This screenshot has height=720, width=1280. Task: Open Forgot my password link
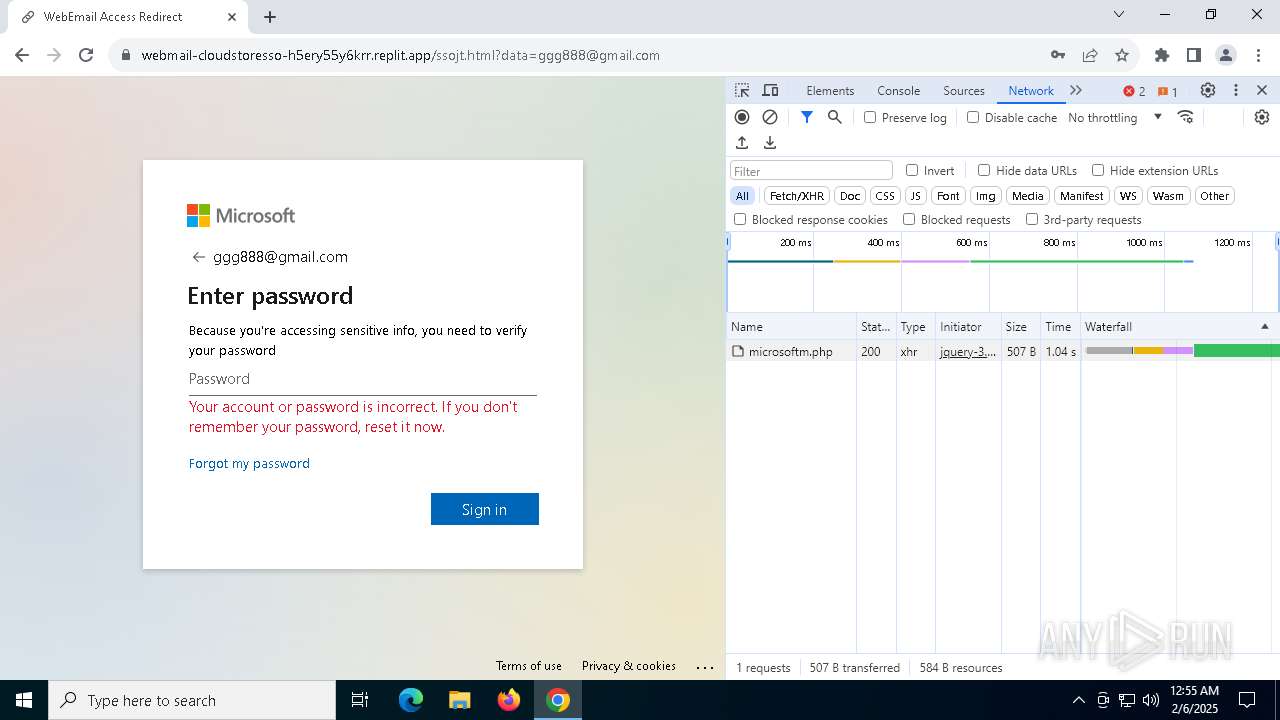249,463
